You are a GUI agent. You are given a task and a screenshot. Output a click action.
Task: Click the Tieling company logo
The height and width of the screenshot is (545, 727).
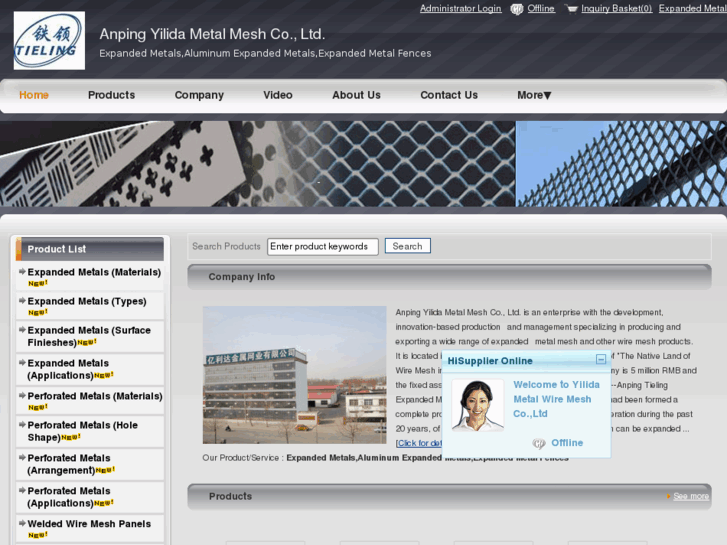point(49,40)
